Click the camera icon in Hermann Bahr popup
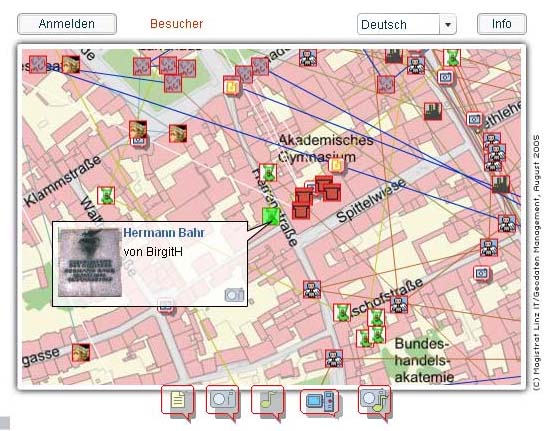 coord(234,295)
